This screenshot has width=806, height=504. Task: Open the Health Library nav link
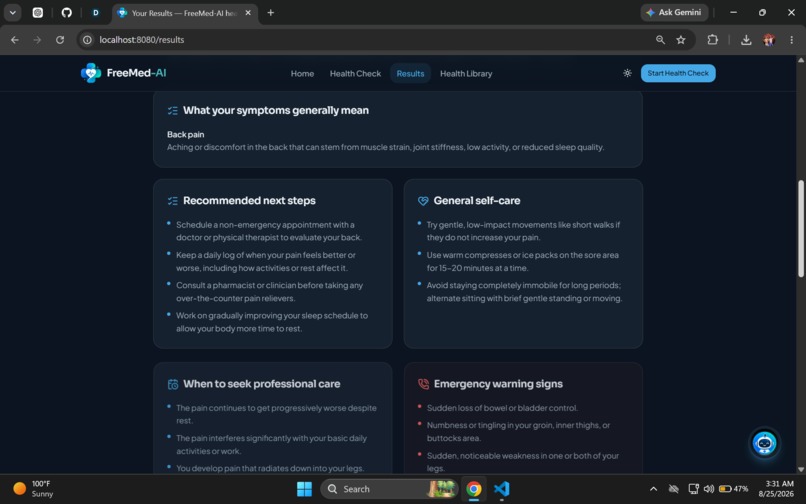pyautogui.click(x=466, y=74)
